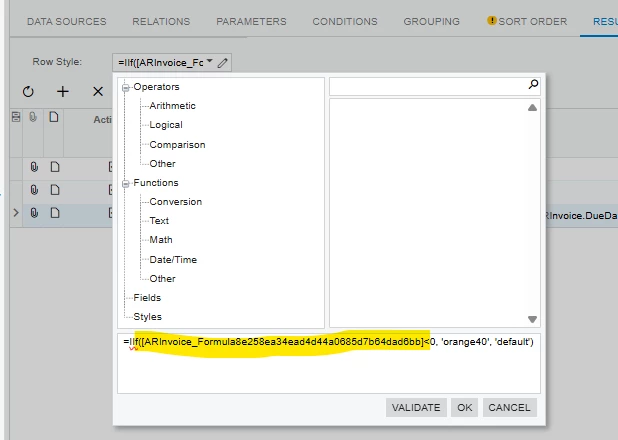618x440 pixels.
Task: Select Other under Operators
Action: (162, 164)
